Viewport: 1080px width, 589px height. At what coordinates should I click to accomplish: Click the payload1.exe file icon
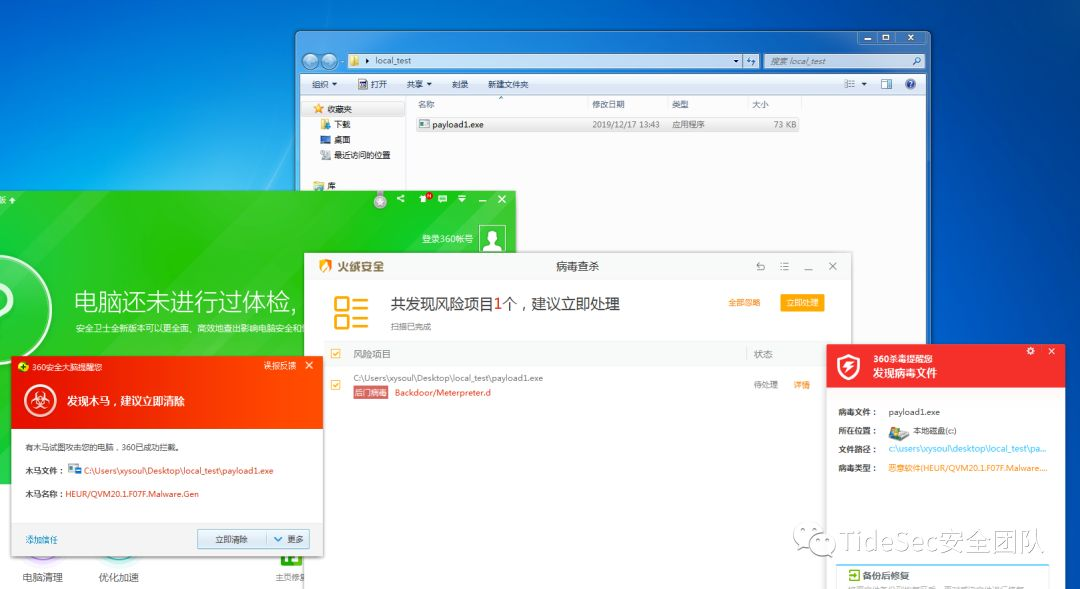pyautogui.click(x=424, y=125)
